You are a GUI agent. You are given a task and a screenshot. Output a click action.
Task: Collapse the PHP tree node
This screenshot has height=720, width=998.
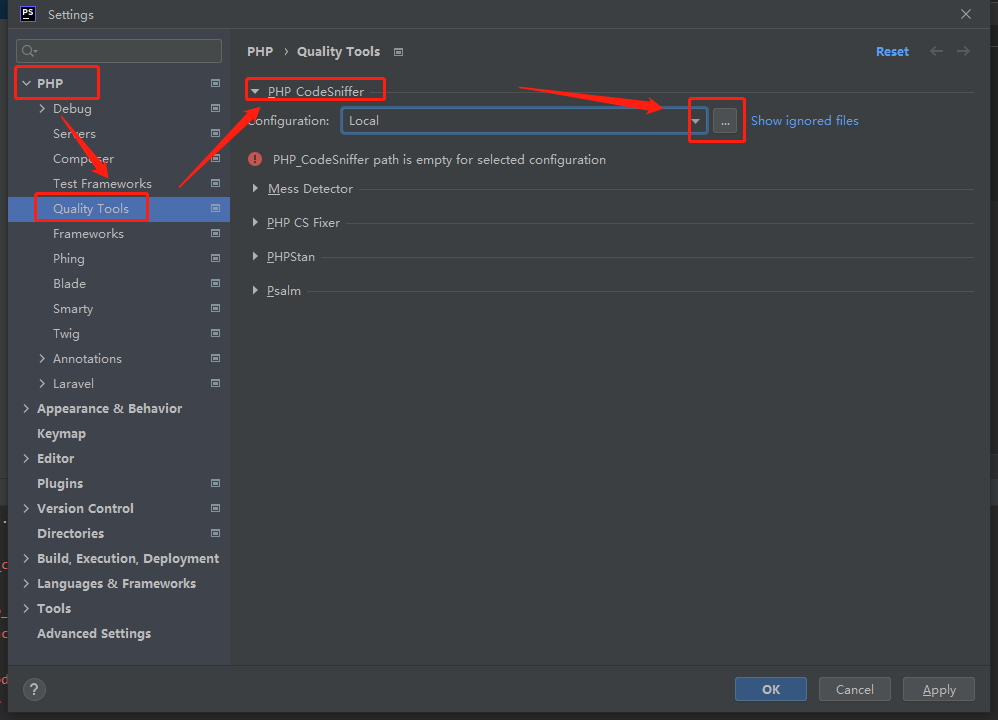pos(27,83)
